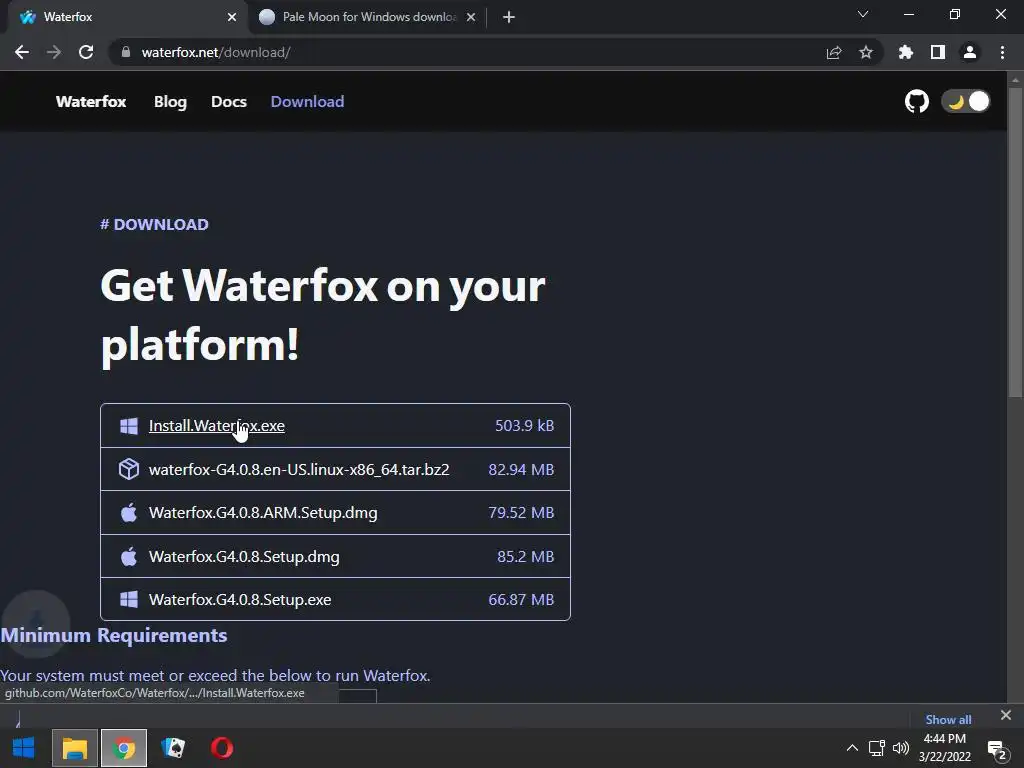Bookmark this page with the star icon
1024x768 pixels.
[866, 52]
